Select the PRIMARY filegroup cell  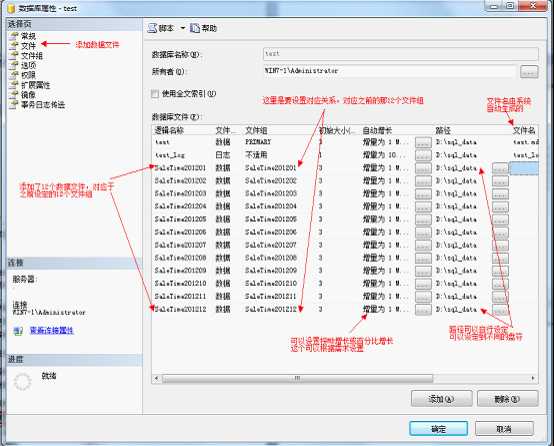(258, 142)
